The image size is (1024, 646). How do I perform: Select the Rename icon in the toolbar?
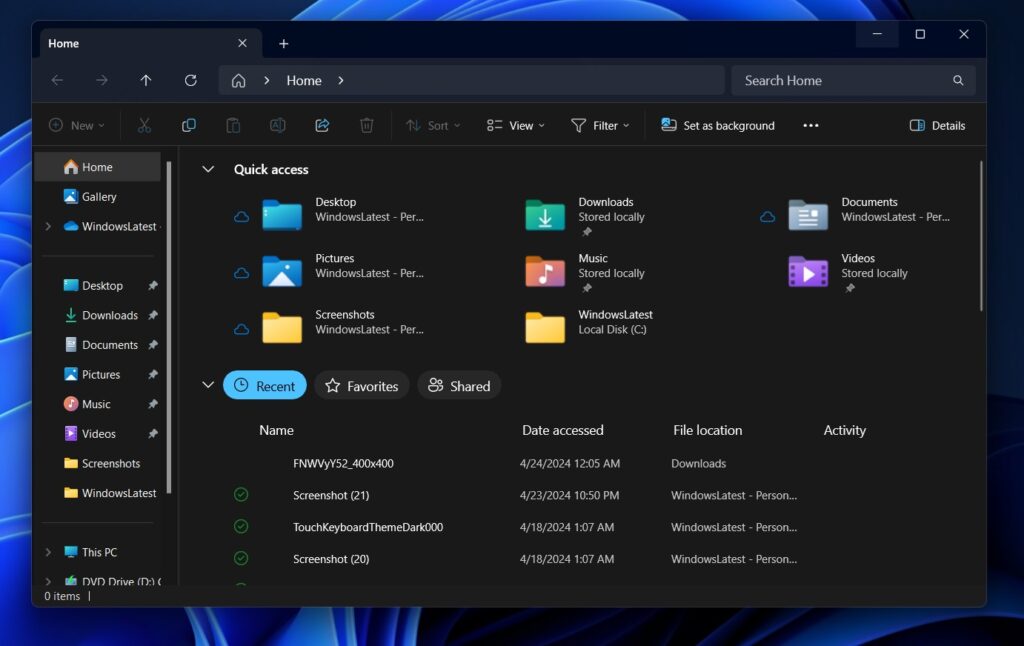[x=278, y=124]
